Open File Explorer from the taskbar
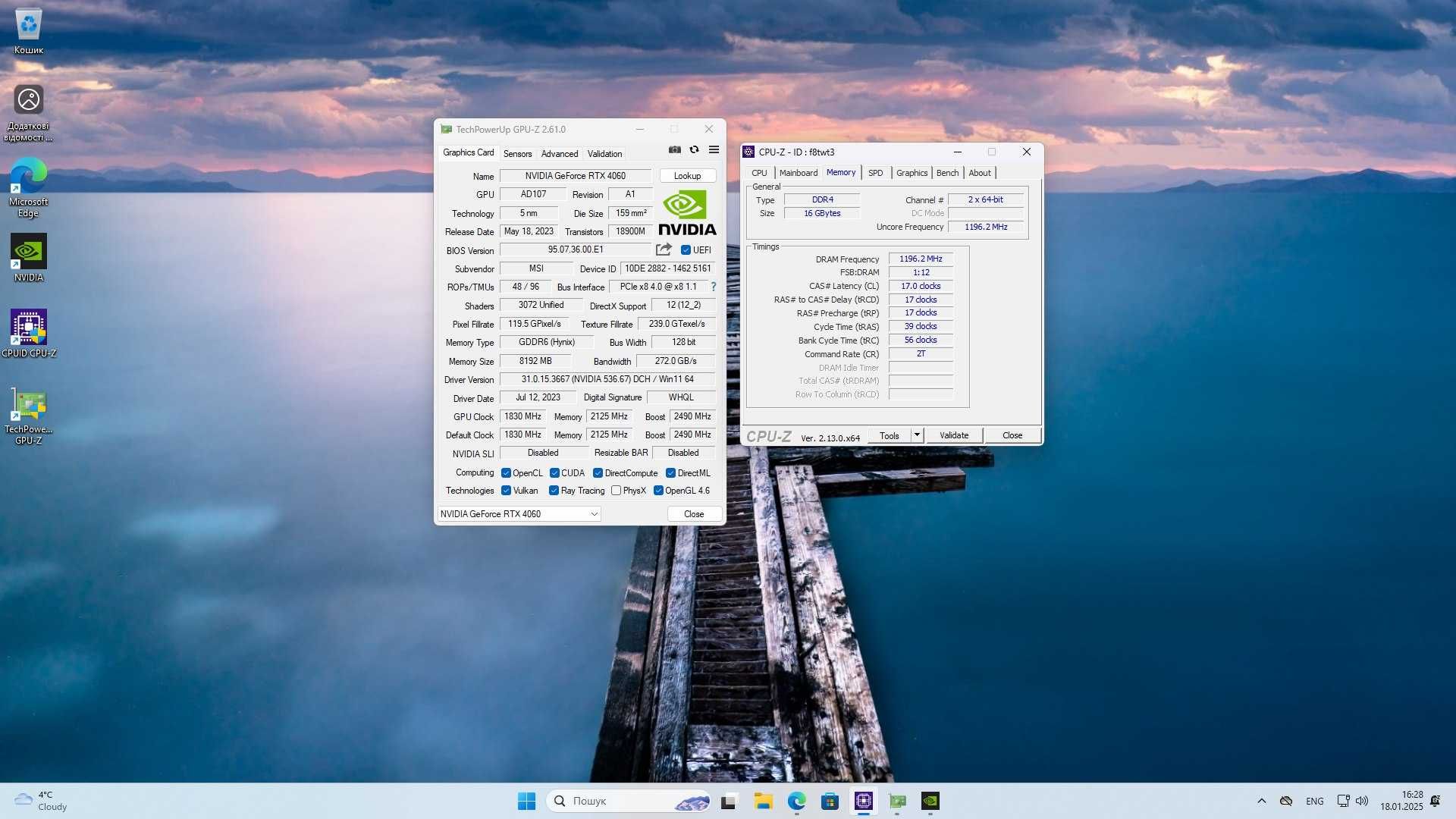 tap(763, 801)
